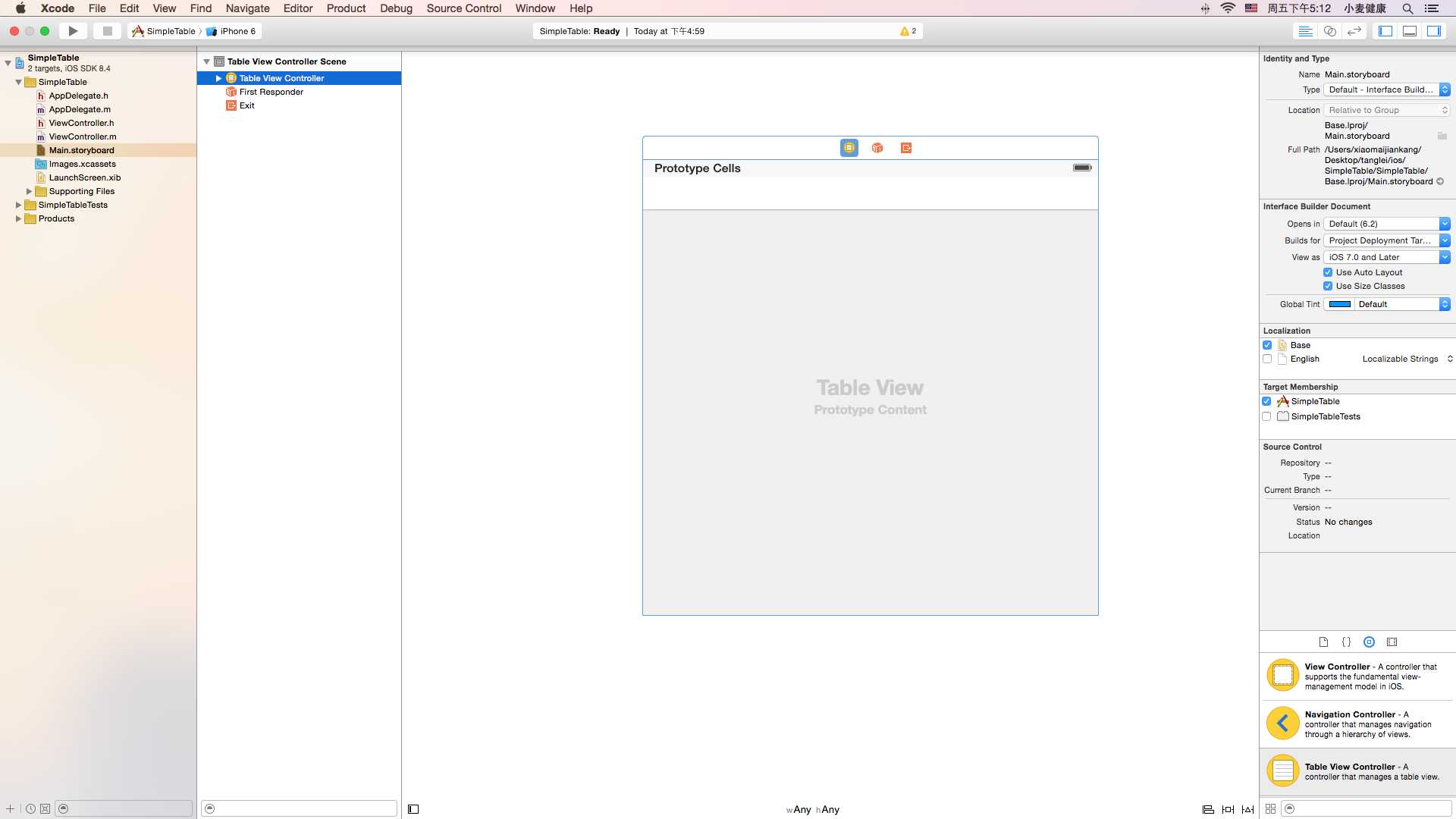1456x819 pixels.
Task: Click the Global Tint color swatch
Action: pos(1340,303)
